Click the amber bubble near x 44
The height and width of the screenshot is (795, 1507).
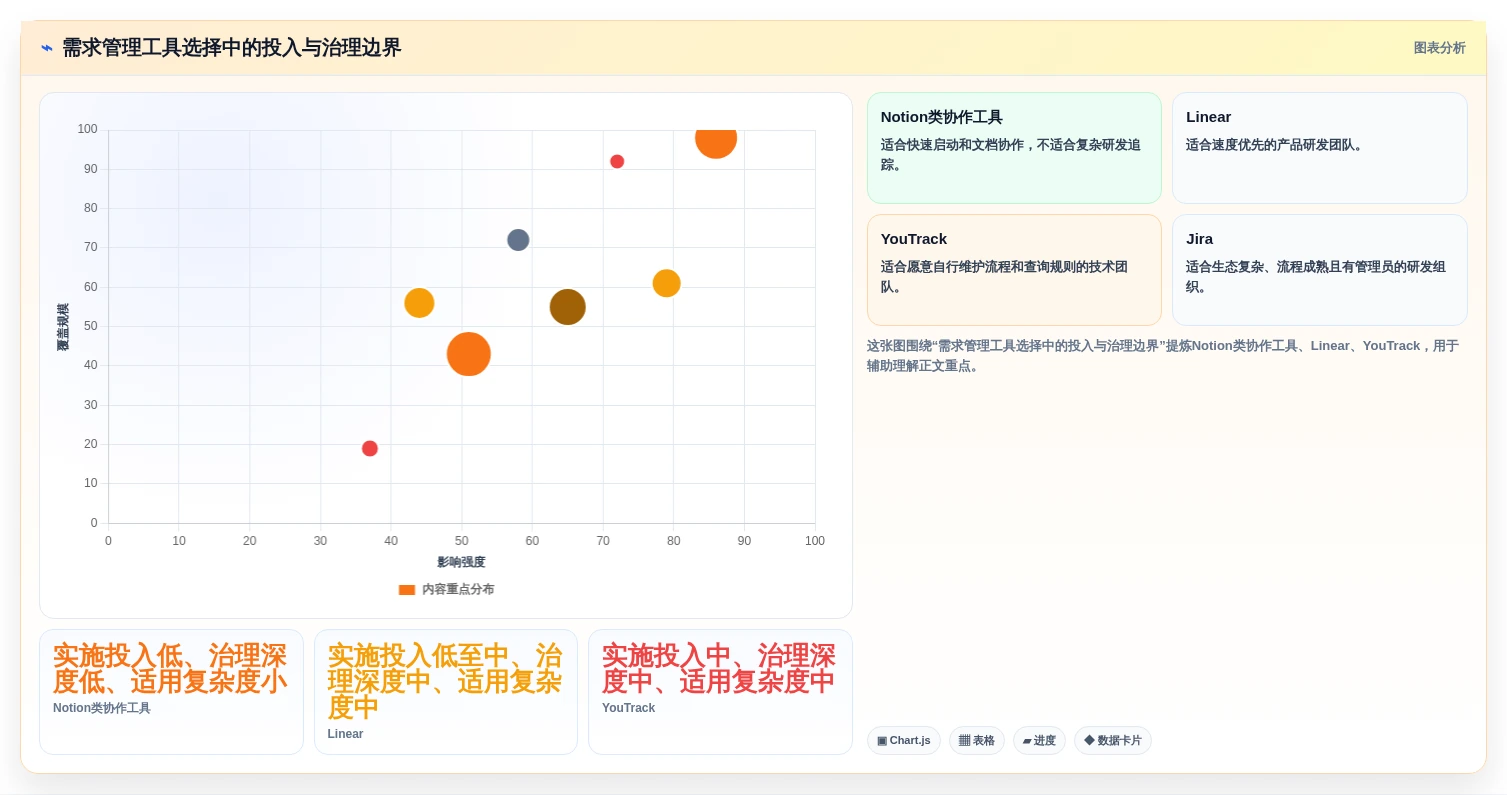[419, 303]
